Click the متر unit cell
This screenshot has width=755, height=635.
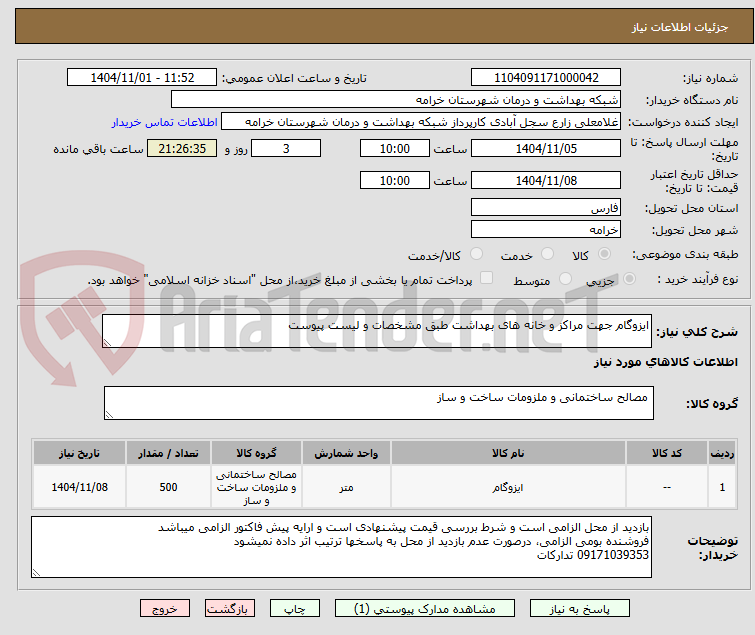coord(346,487)
